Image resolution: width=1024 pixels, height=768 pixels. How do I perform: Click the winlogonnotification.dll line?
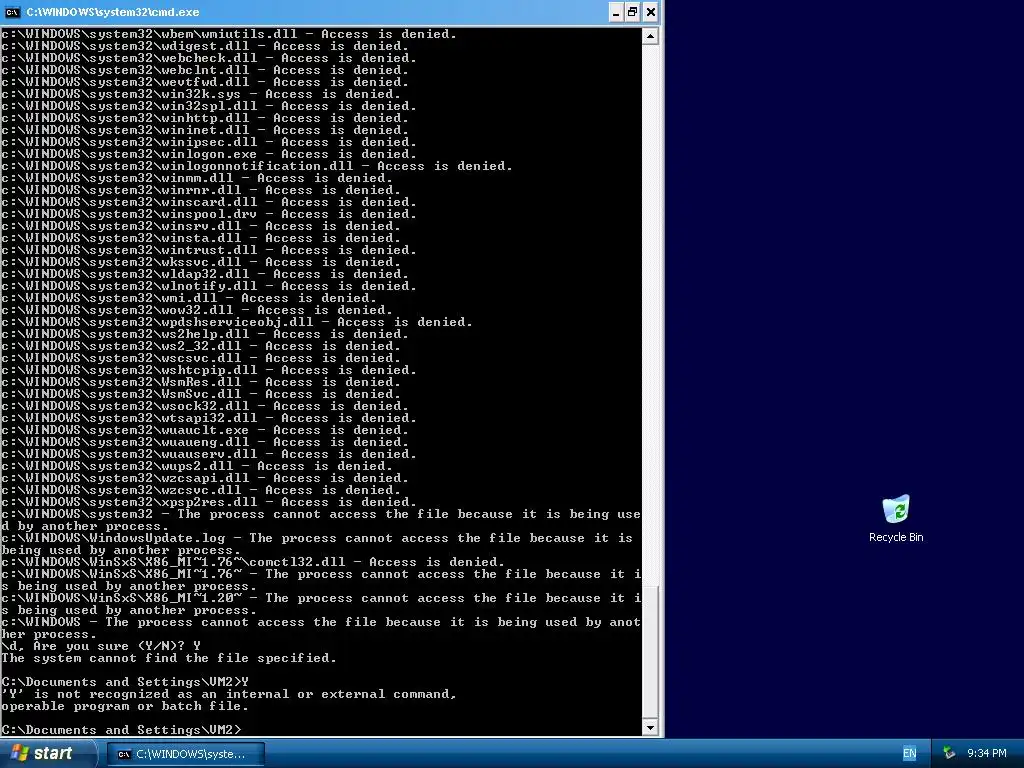pyautogui.click(x=257, y=166)
